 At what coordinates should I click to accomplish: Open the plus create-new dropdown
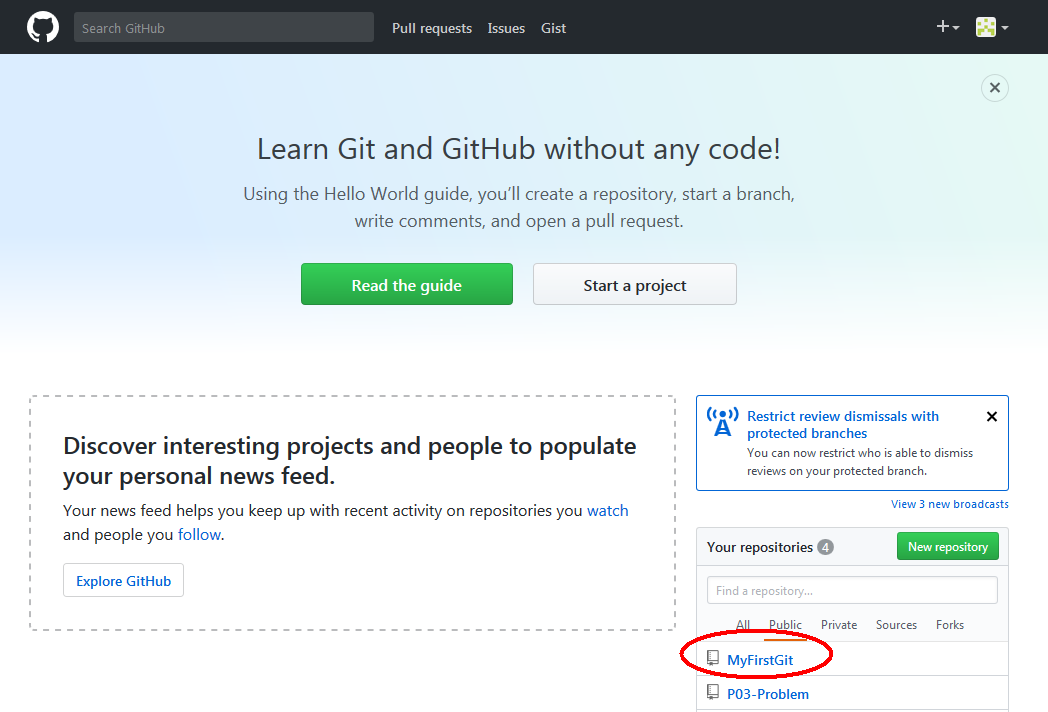[947, 27]
